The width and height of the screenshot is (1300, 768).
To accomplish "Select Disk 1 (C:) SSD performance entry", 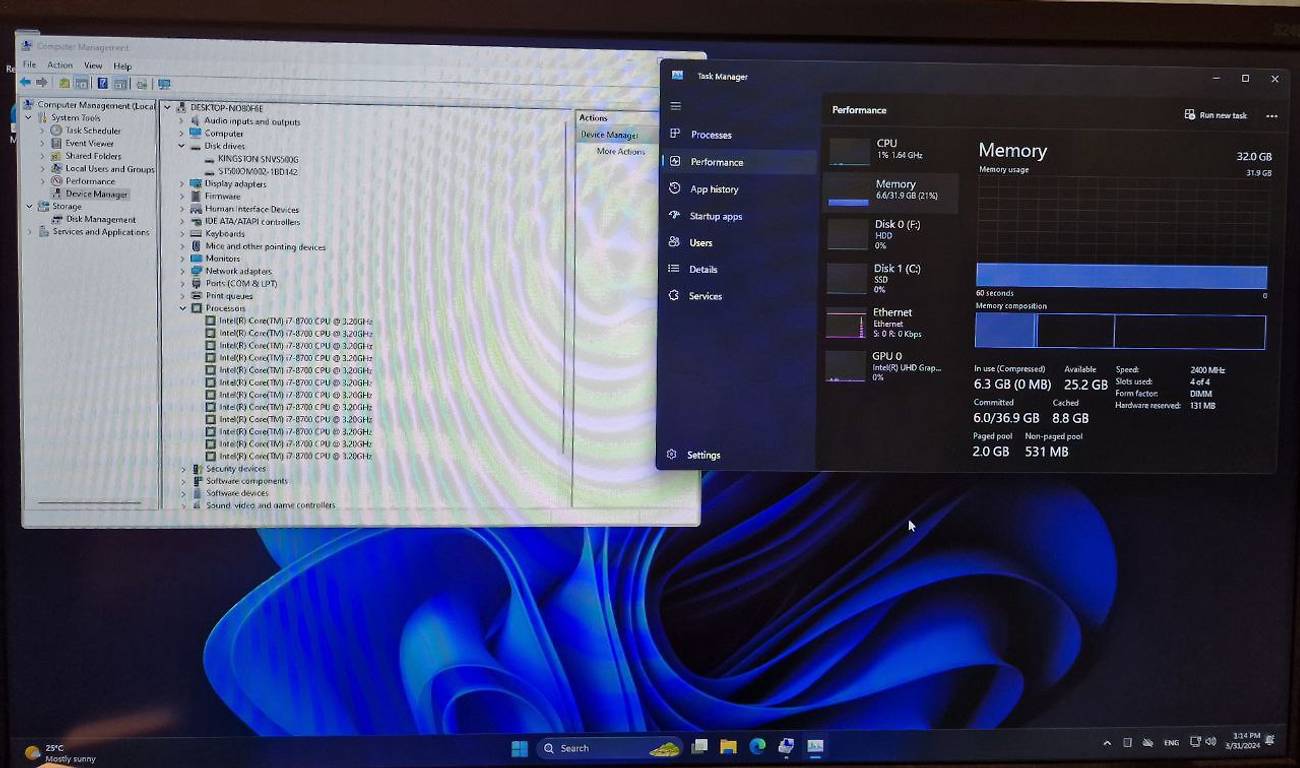I will (x=889, y=278).
